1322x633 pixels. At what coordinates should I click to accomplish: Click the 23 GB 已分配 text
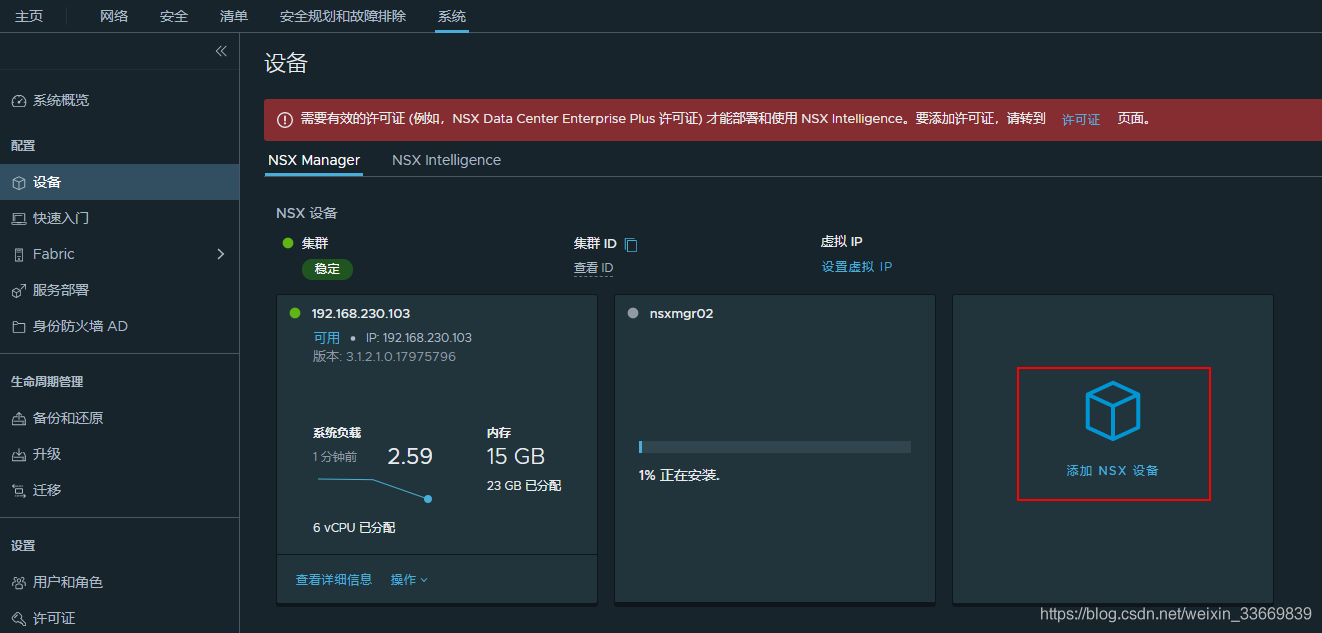tap(524, 486)
